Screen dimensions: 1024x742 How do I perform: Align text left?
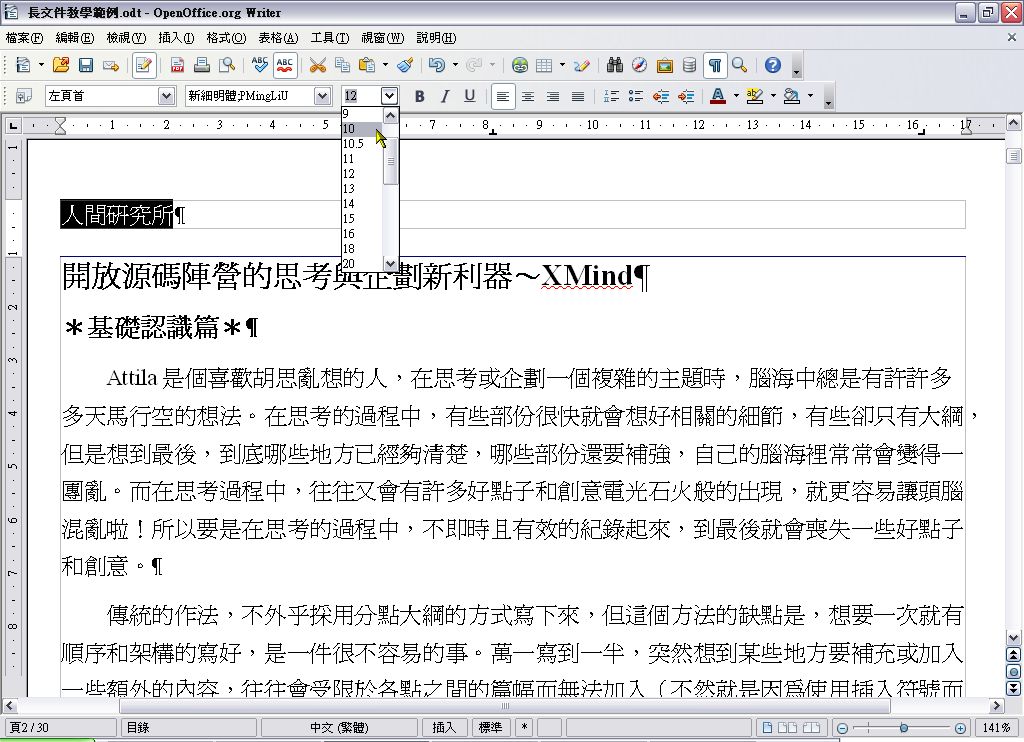[x=502, y=97]
